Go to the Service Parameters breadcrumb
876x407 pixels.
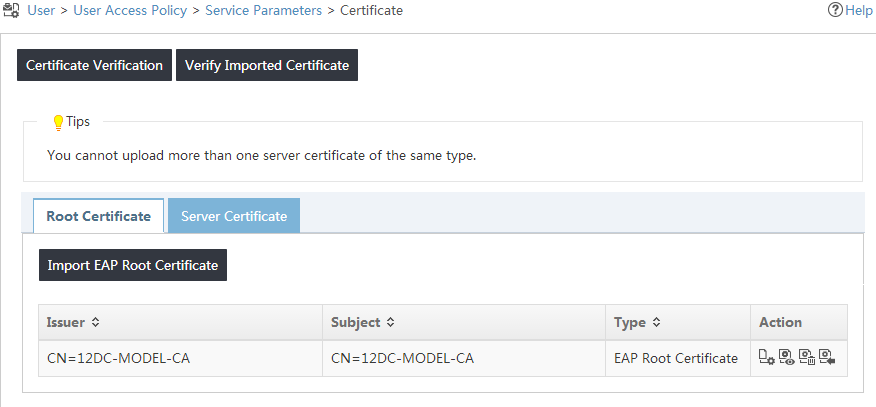pyautogui.click(x=264, y=11)
